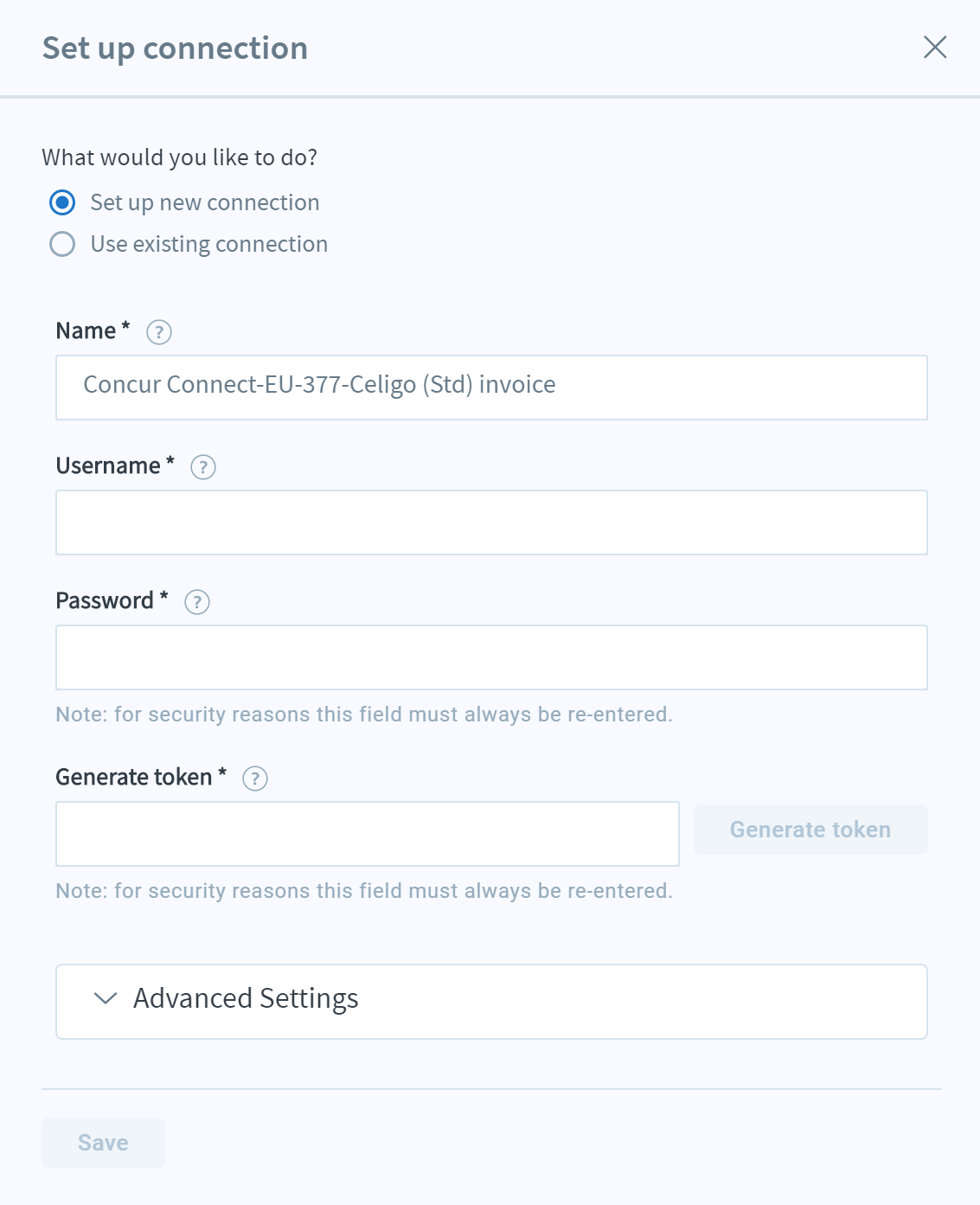
Task: Focus the Name field with Concur text
Action: tap(491, 388)
